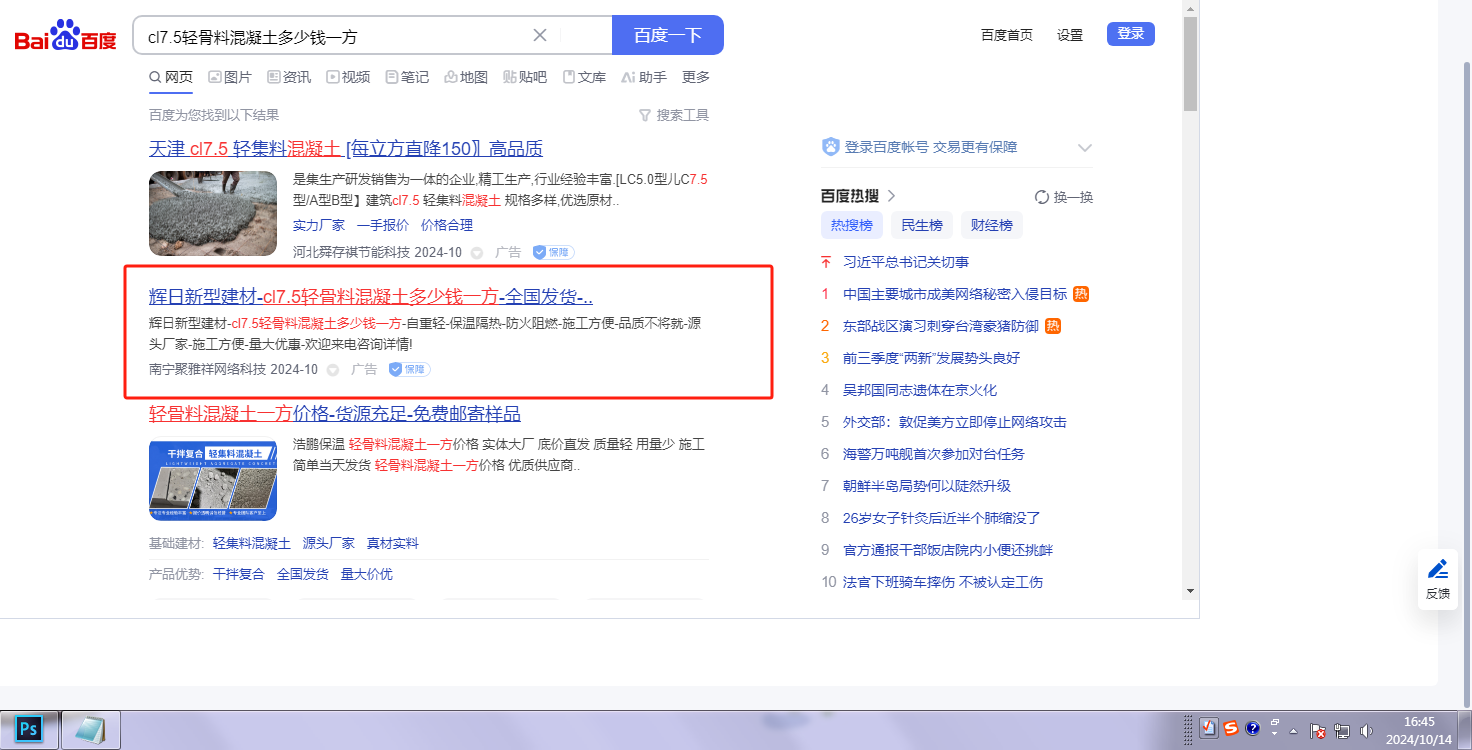1472x750 pixels.
Task: Click the Baidu logo
Action: point(66,36)
